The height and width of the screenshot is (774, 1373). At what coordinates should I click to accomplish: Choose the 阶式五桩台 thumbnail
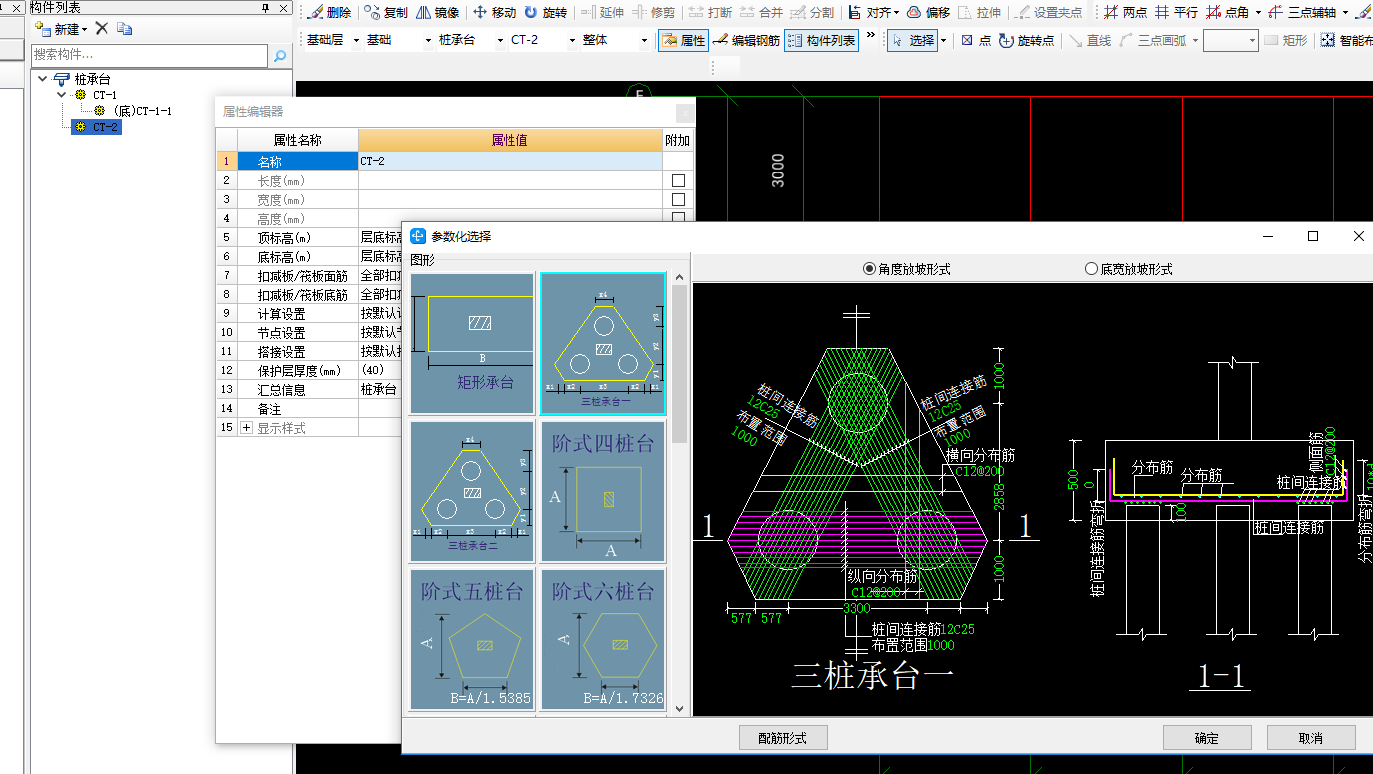pyautogui.click(x=472, y=639)
